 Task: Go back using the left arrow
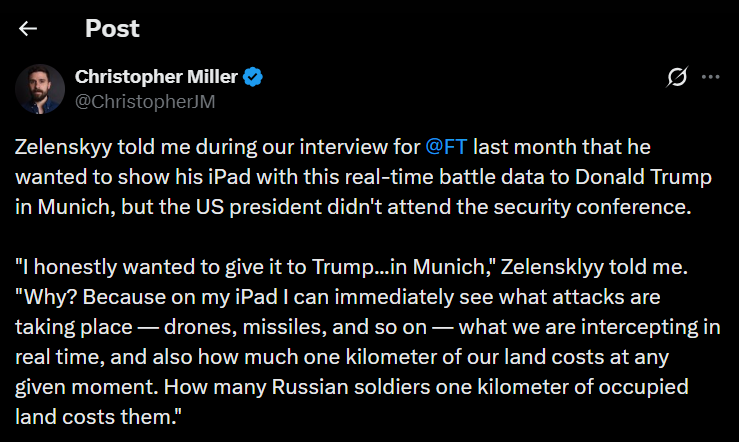point(28,28)
